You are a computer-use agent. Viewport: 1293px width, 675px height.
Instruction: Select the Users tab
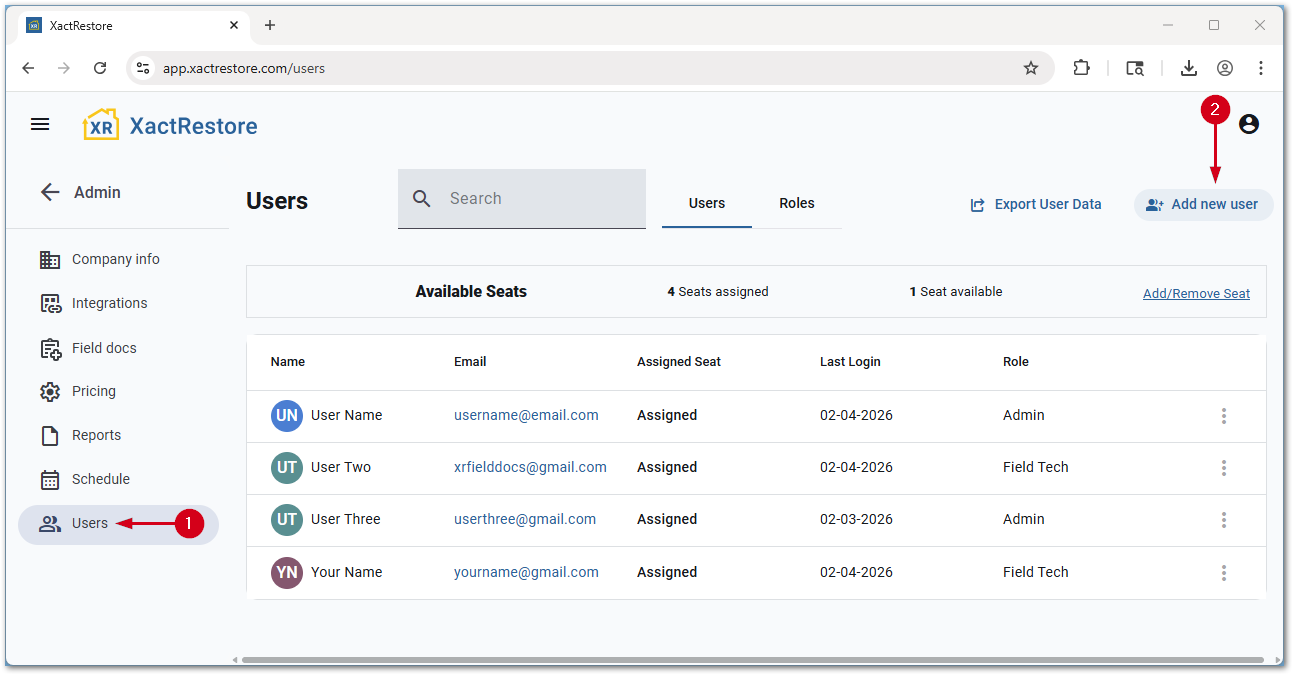706,203
